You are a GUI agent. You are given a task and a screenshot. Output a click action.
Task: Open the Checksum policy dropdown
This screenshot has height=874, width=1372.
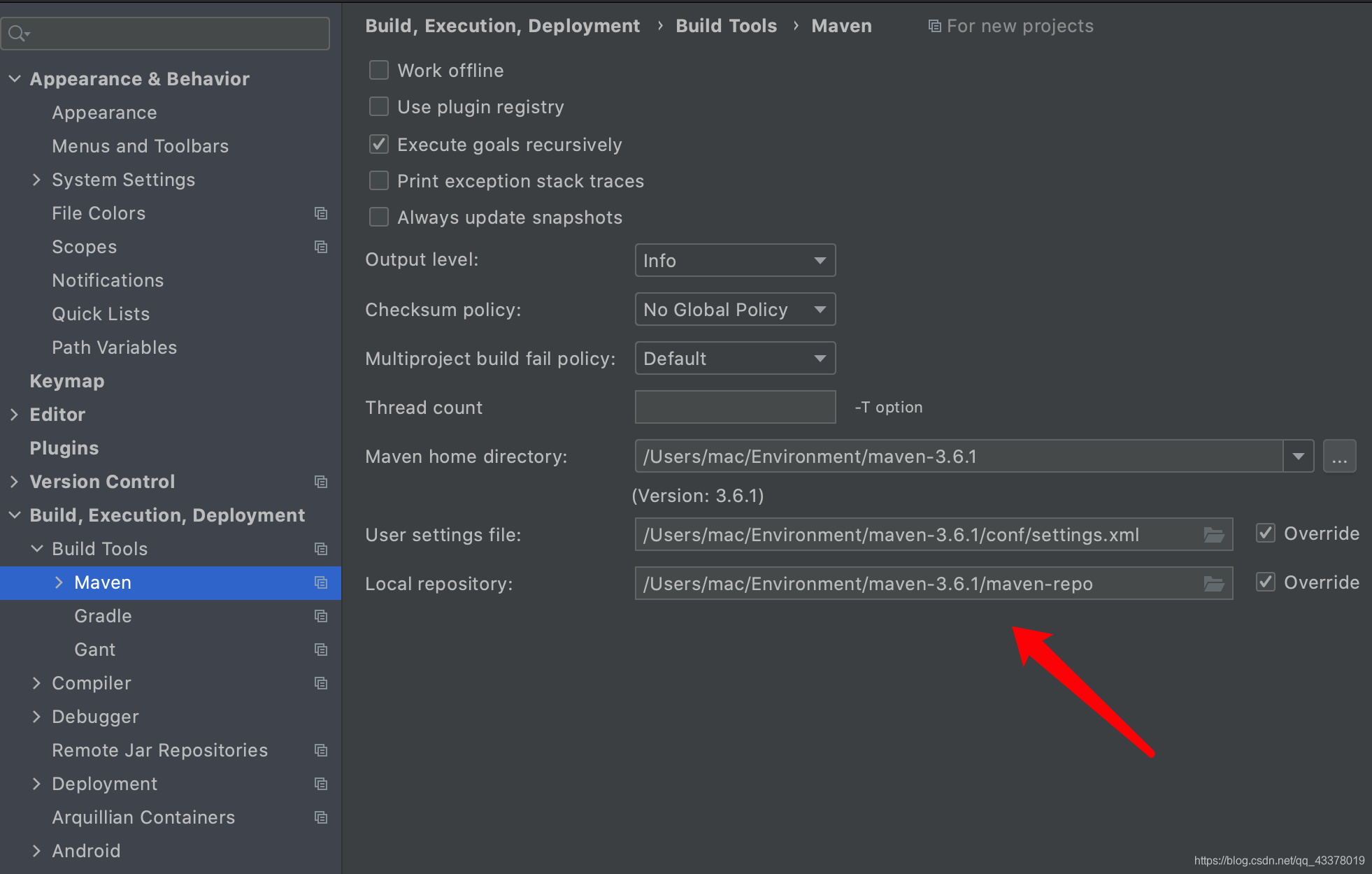tap(735, 309)
